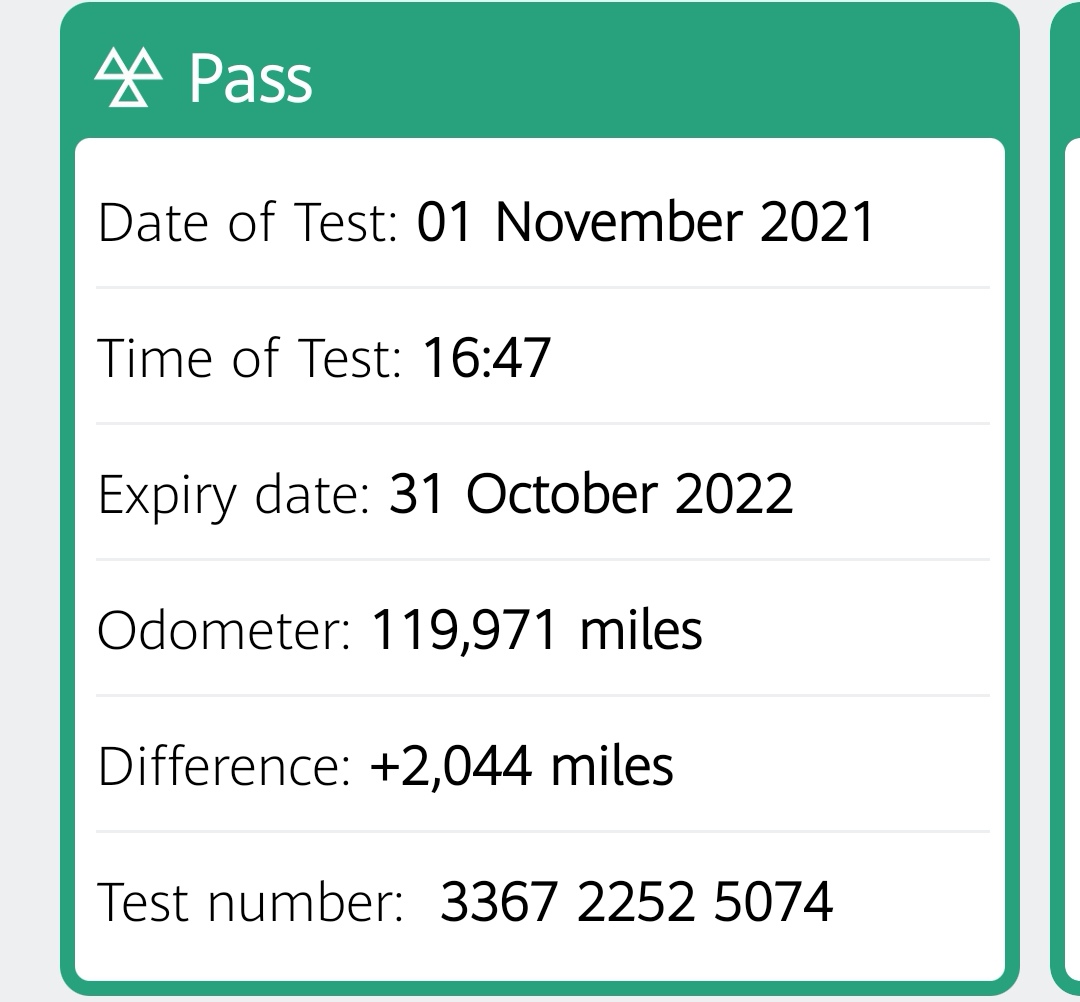Viewport: 1080px width, 1002px height.
Task: Click the miles unit after +2,044
Action: [x=612, y=766]
